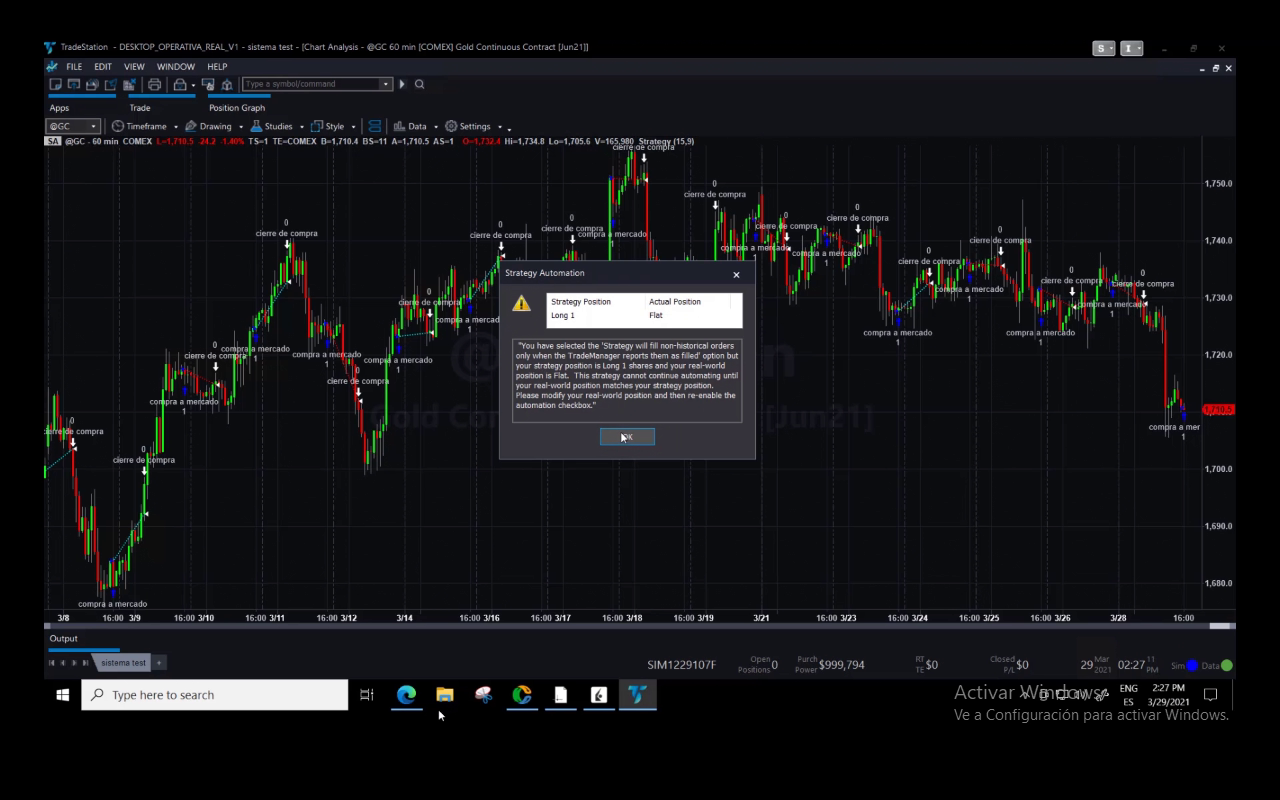Click the Settings gear icon

451,126
